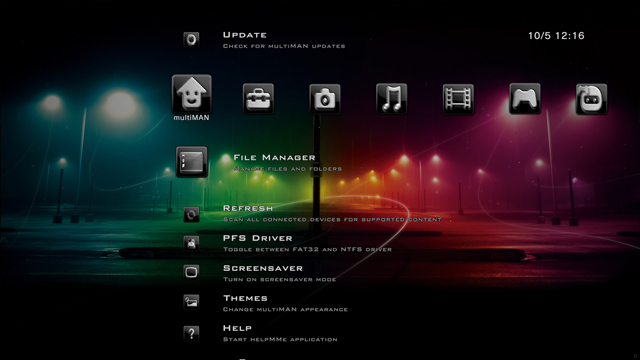
Task: Click 'Change multiMAN appearance' description
Action: pyautogui.click(x=285, y=309)
